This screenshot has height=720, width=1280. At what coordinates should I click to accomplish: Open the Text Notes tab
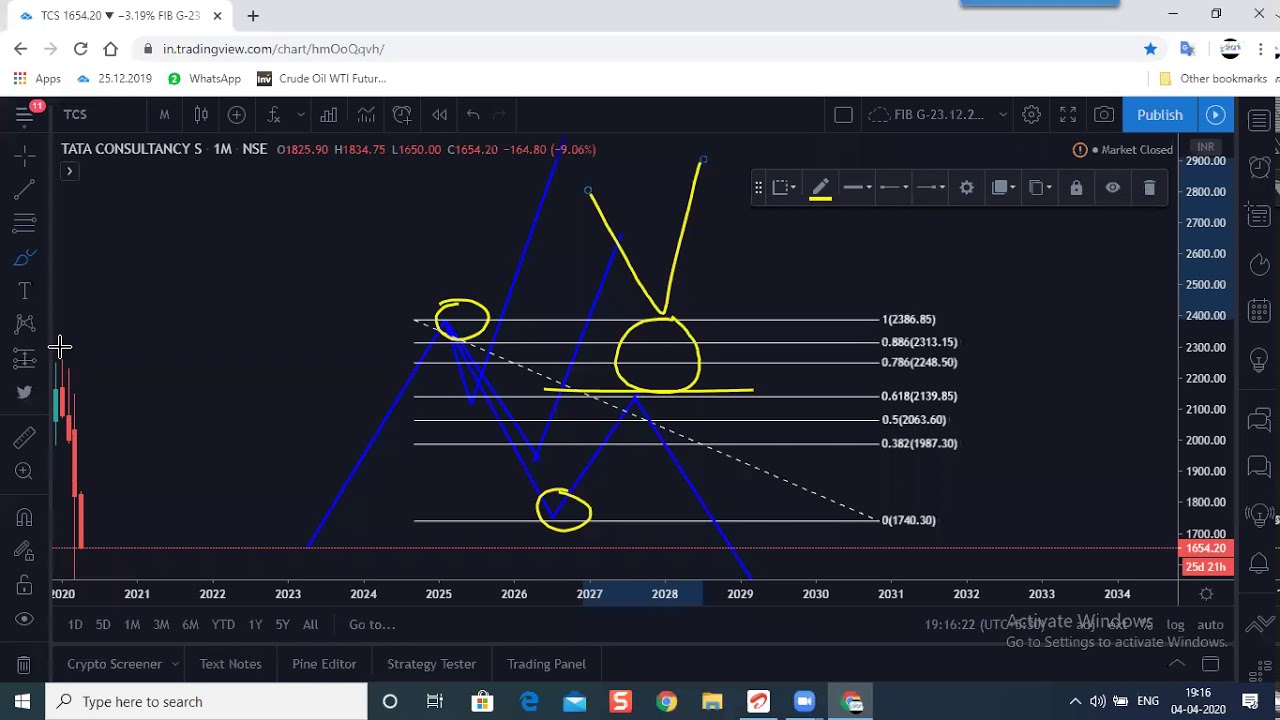[230, 664]
